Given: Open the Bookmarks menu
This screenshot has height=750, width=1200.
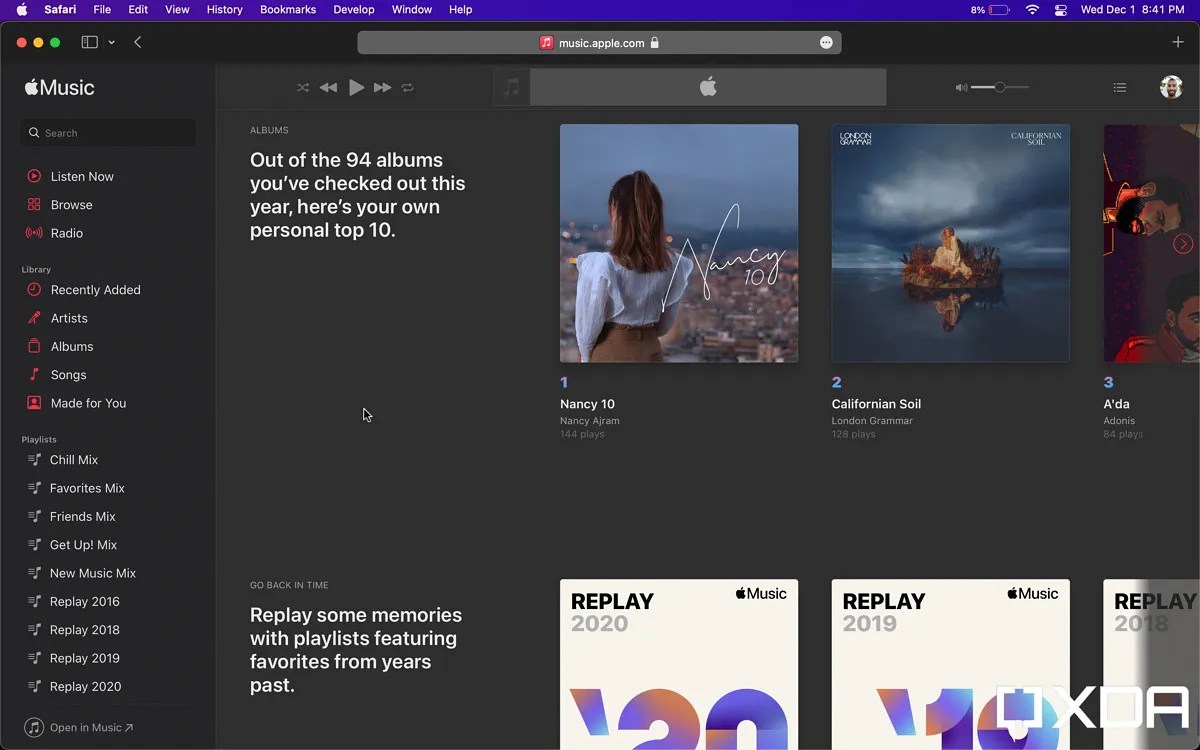Looking at the screenshot, I should (288, 9).
